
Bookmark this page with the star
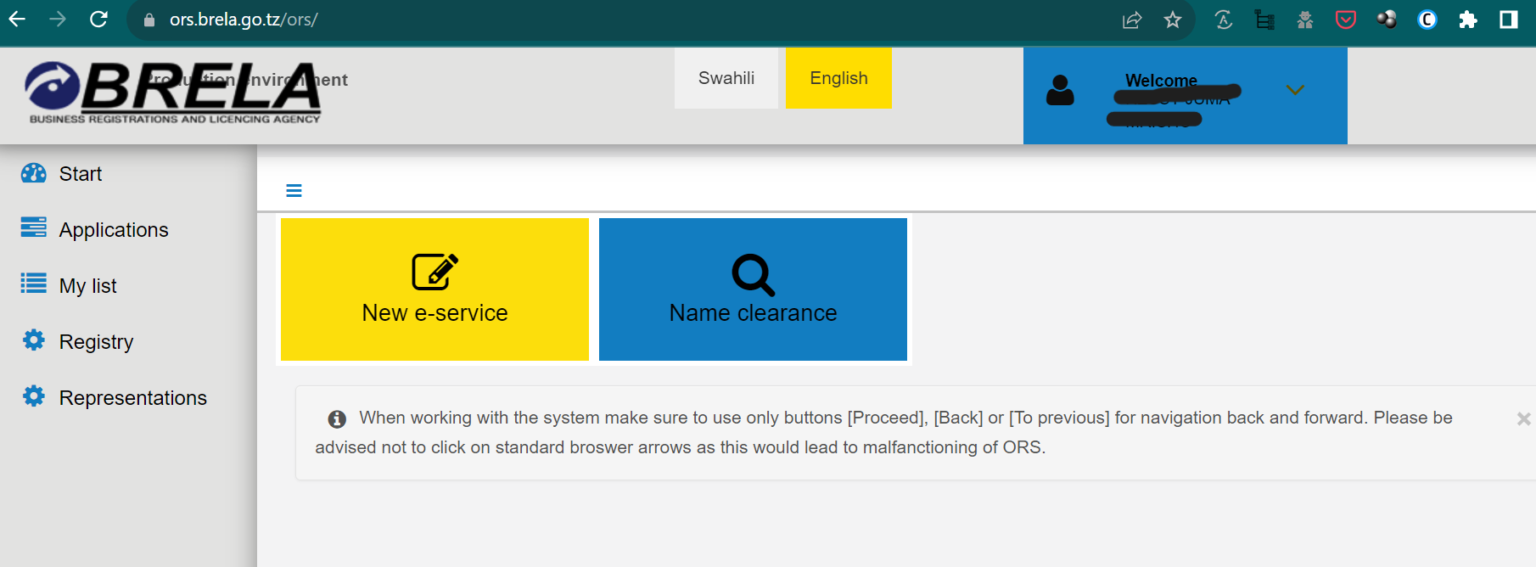click(1173, 20)
